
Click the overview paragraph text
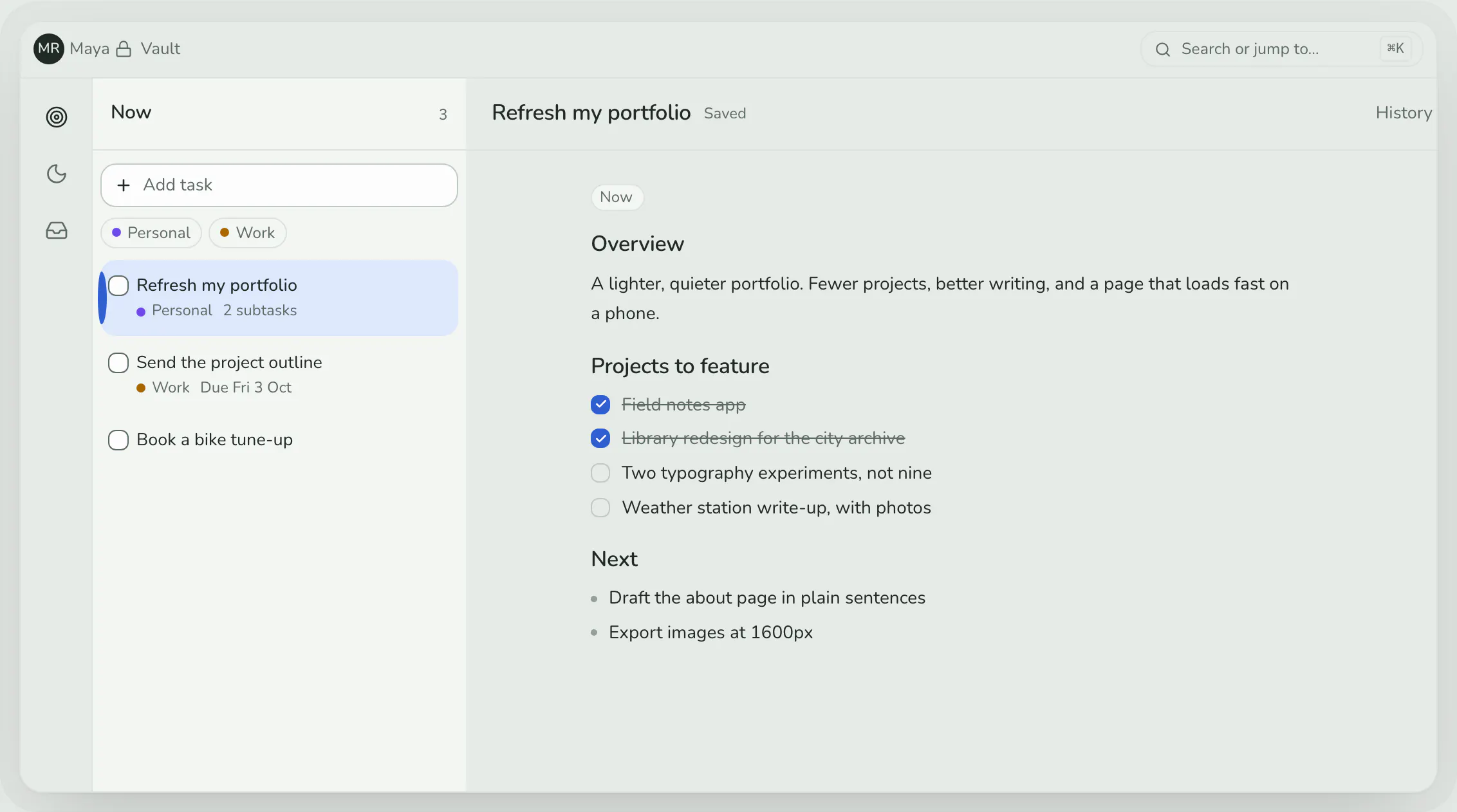coord(940,299)
